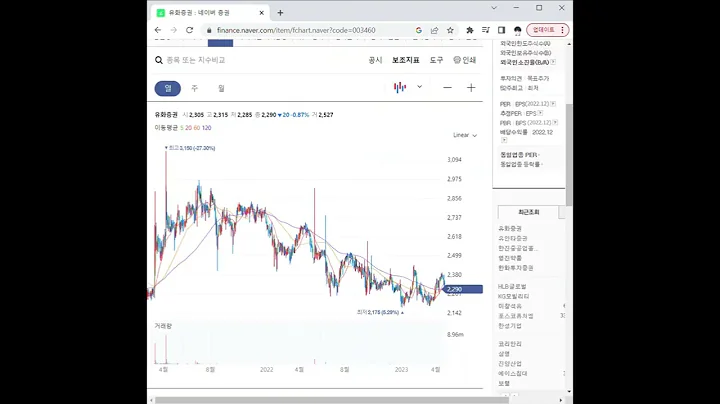
Task: Click the 최저 2,175 low price label
Action: [380, 312]
